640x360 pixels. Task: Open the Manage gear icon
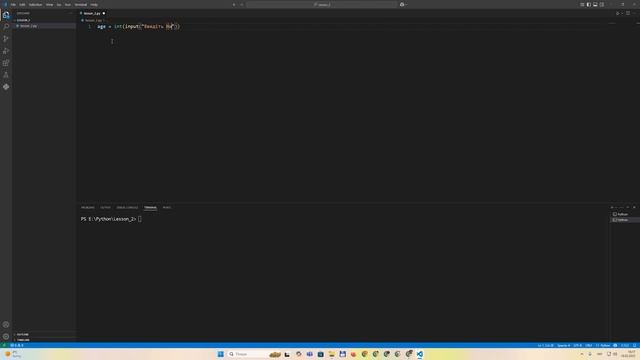(6, 336)
